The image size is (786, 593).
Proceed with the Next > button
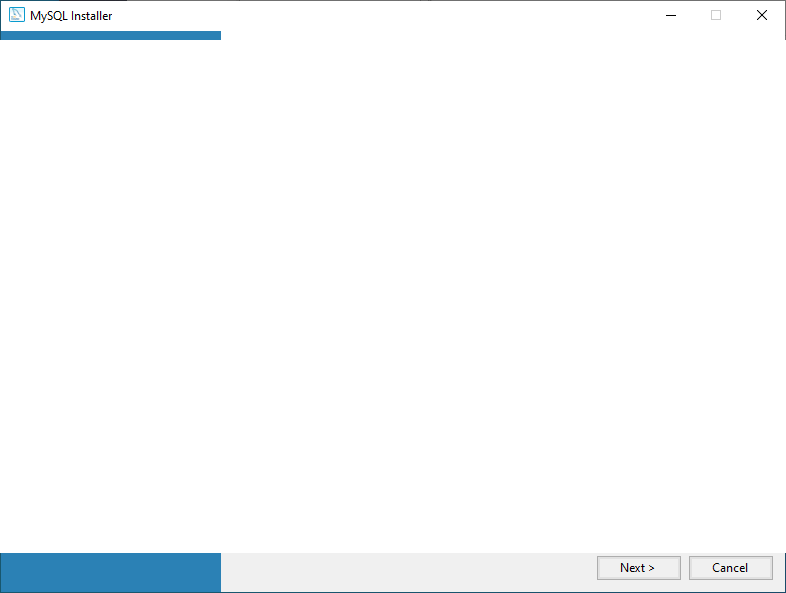[x=638, y=568]
